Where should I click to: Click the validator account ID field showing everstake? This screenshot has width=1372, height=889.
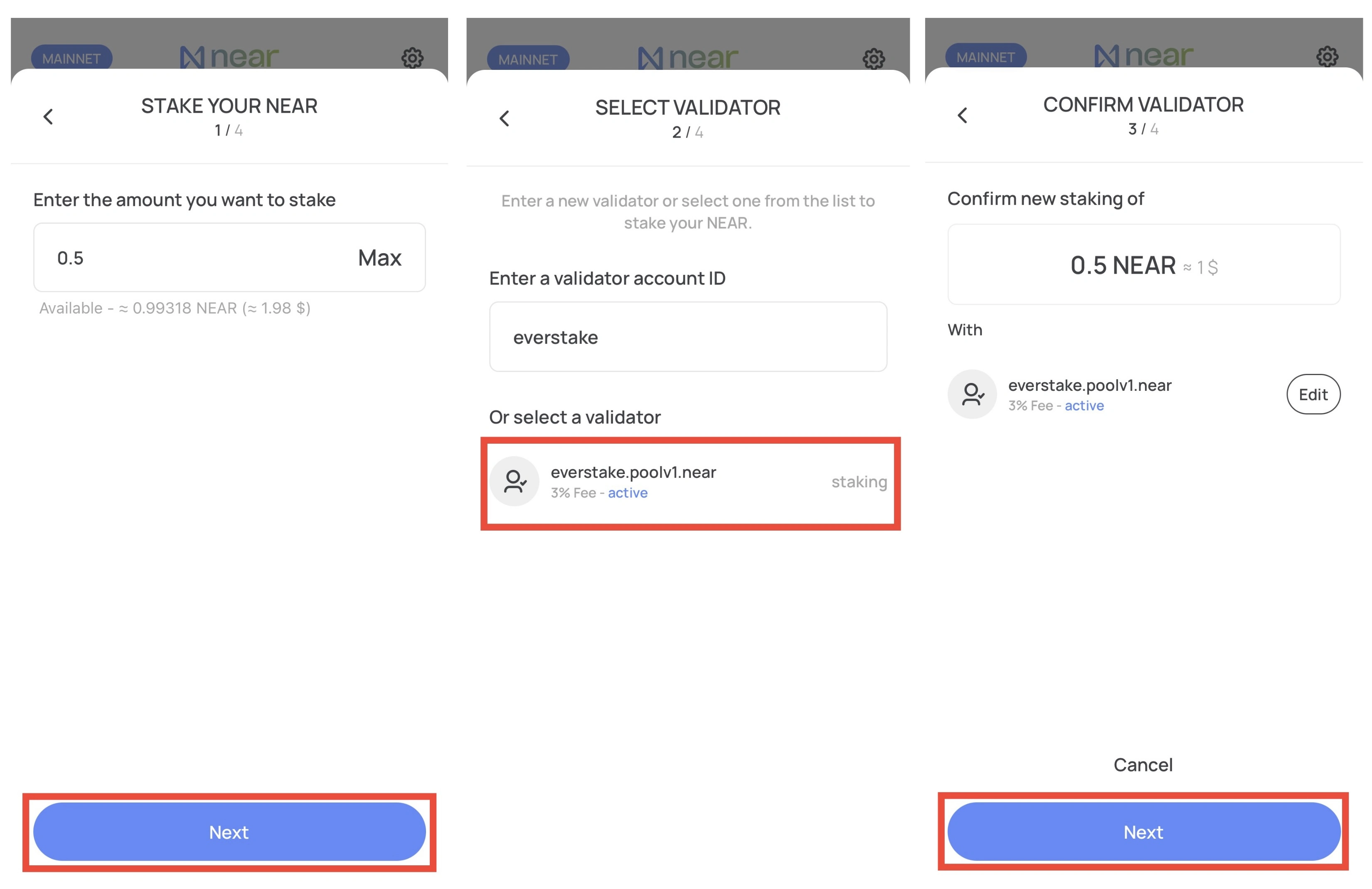point(687,337)
